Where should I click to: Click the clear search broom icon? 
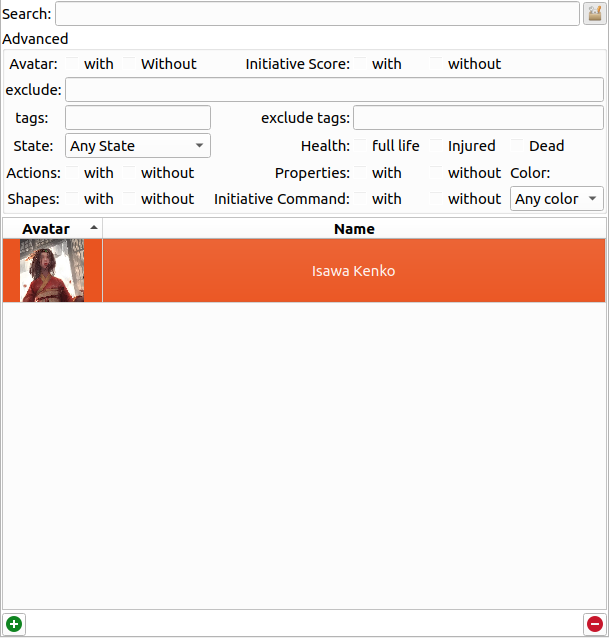click(594, 14)
